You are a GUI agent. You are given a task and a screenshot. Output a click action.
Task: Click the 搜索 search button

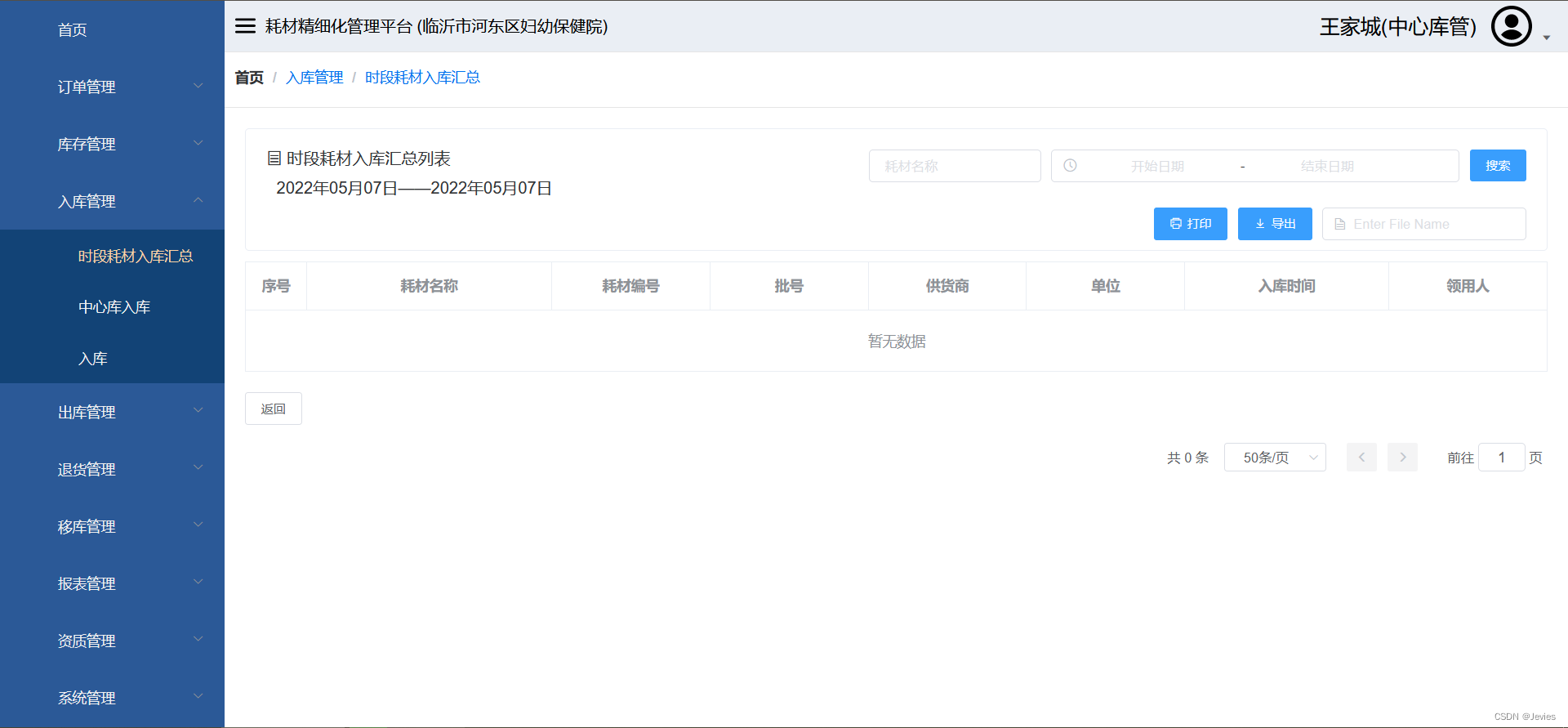[x=1498, y=166]
